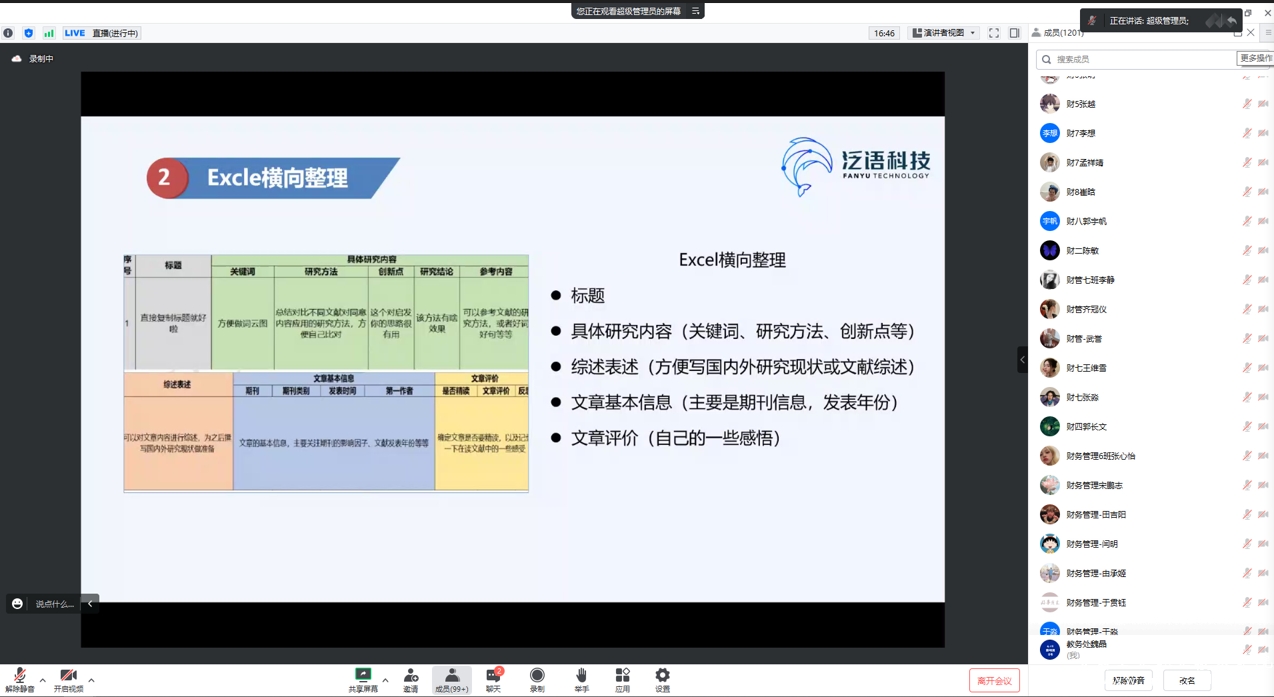
Task: Open the more actions menu in members panel
Action: click(x=1255, y=59)
